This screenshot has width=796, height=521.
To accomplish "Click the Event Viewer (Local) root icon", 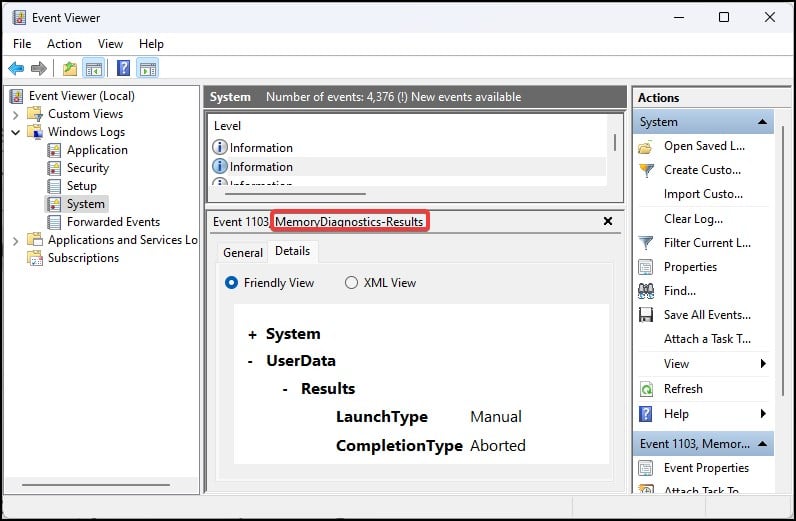I will 17,96.
